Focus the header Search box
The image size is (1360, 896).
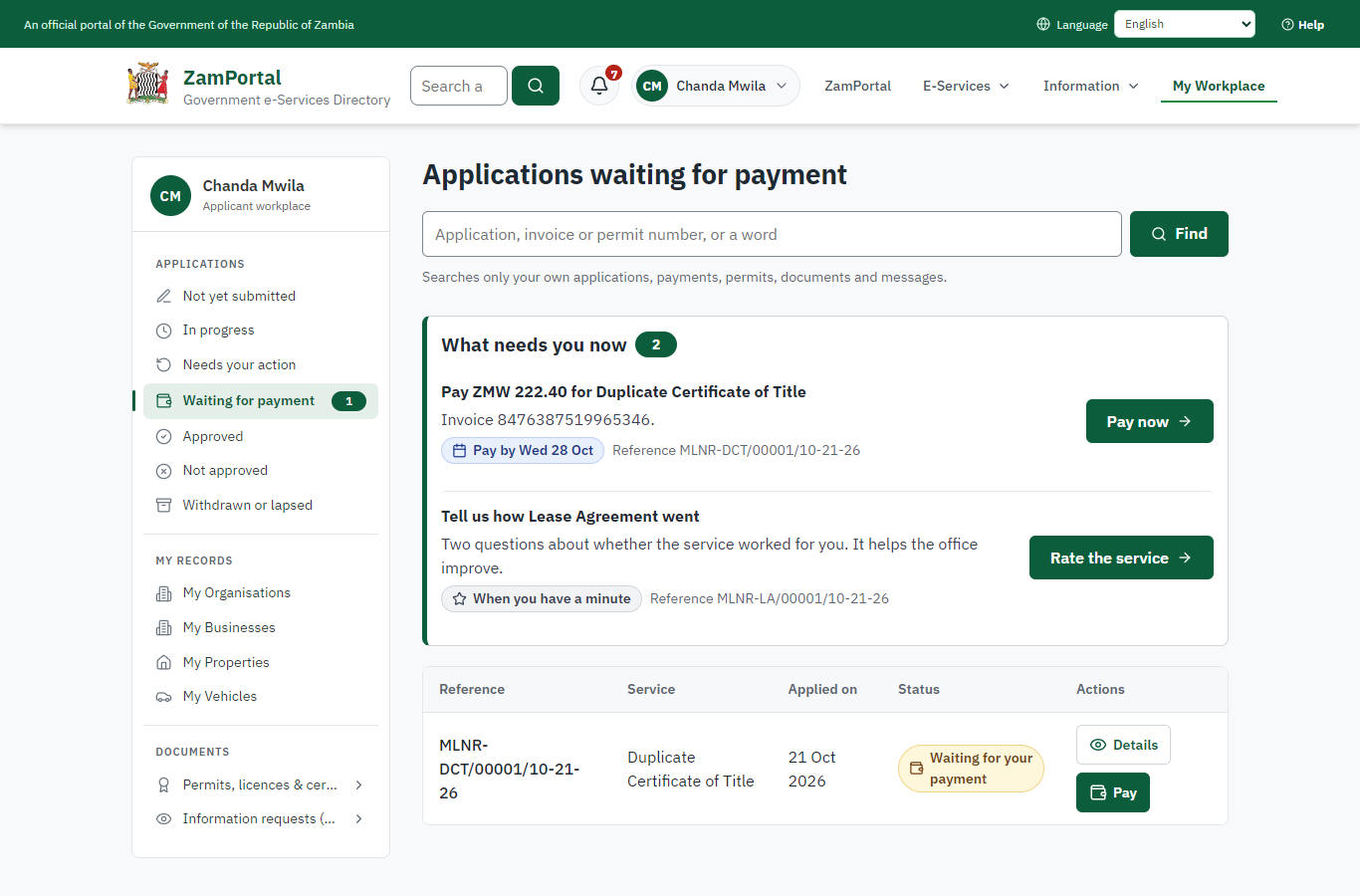[459, 86]
